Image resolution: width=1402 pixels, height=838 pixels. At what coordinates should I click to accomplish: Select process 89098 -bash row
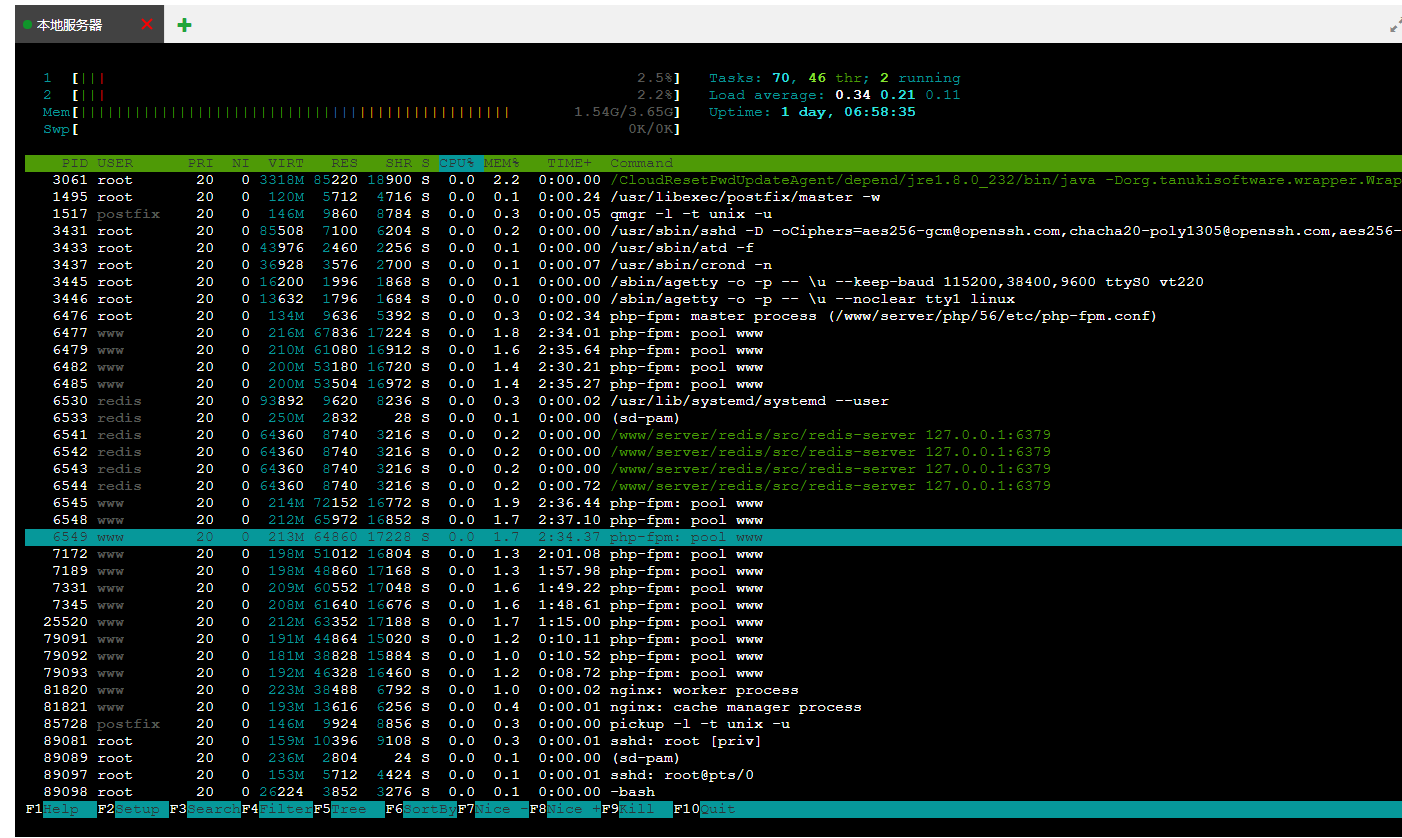[713, 792]
